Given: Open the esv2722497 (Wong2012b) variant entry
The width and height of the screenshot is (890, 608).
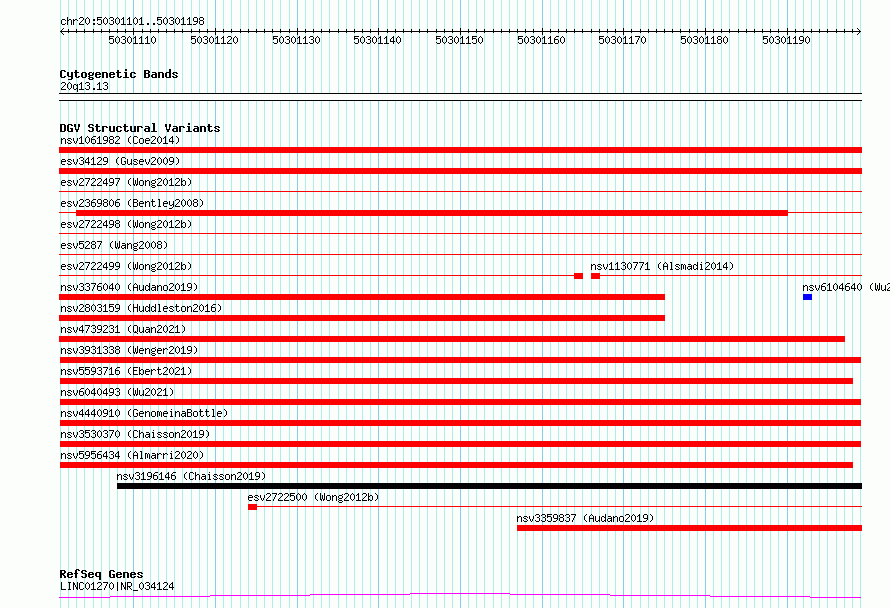Looking at the screenshot, I should point(126,182).
